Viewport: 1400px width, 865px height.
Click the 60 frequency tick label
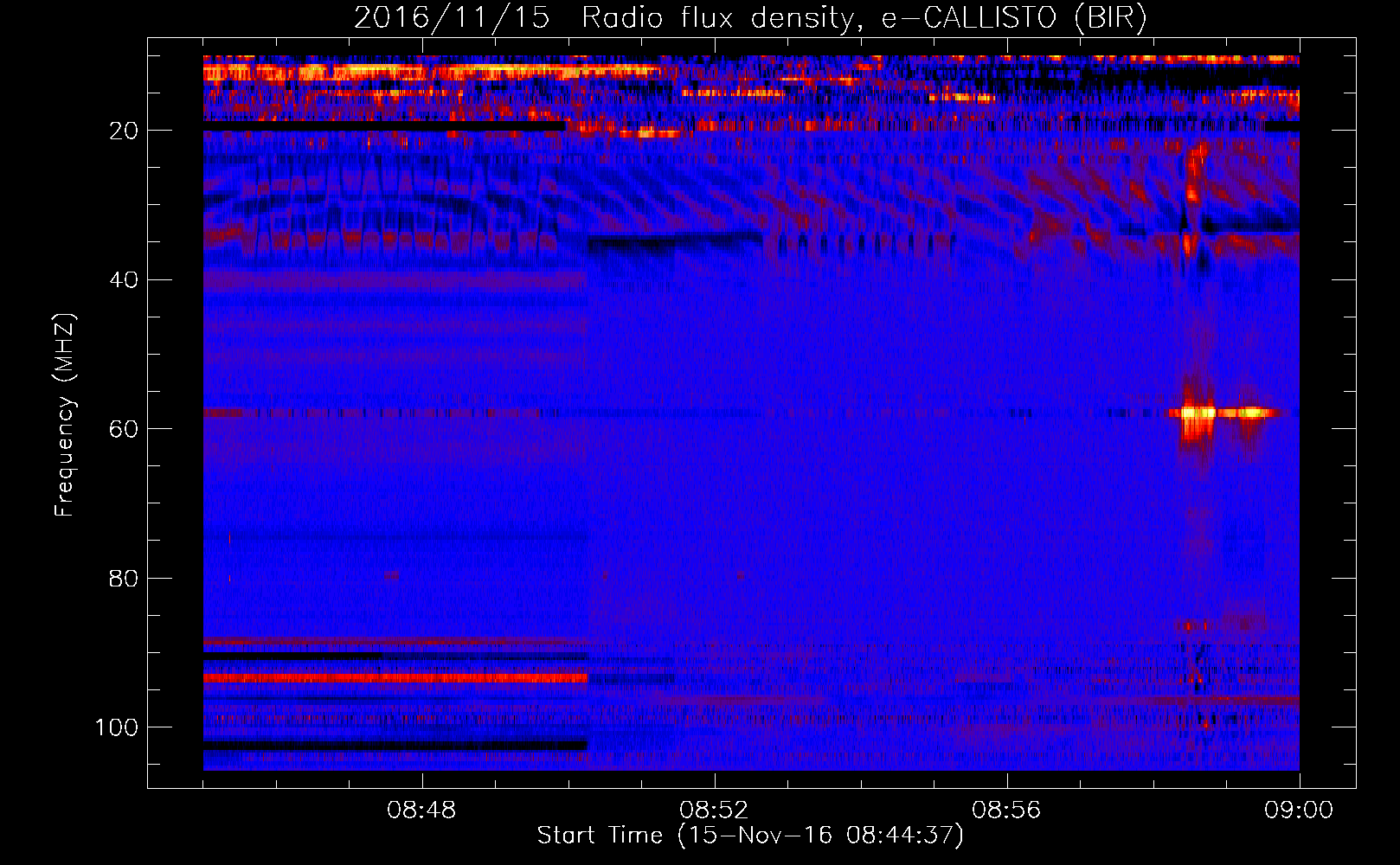coord(125,429)
